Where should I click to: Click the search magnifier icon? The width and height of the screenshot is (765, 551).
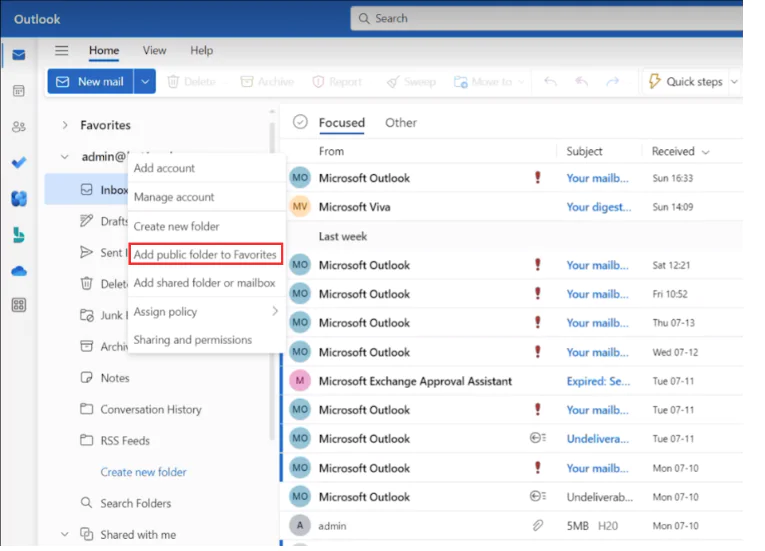[364, 19]
